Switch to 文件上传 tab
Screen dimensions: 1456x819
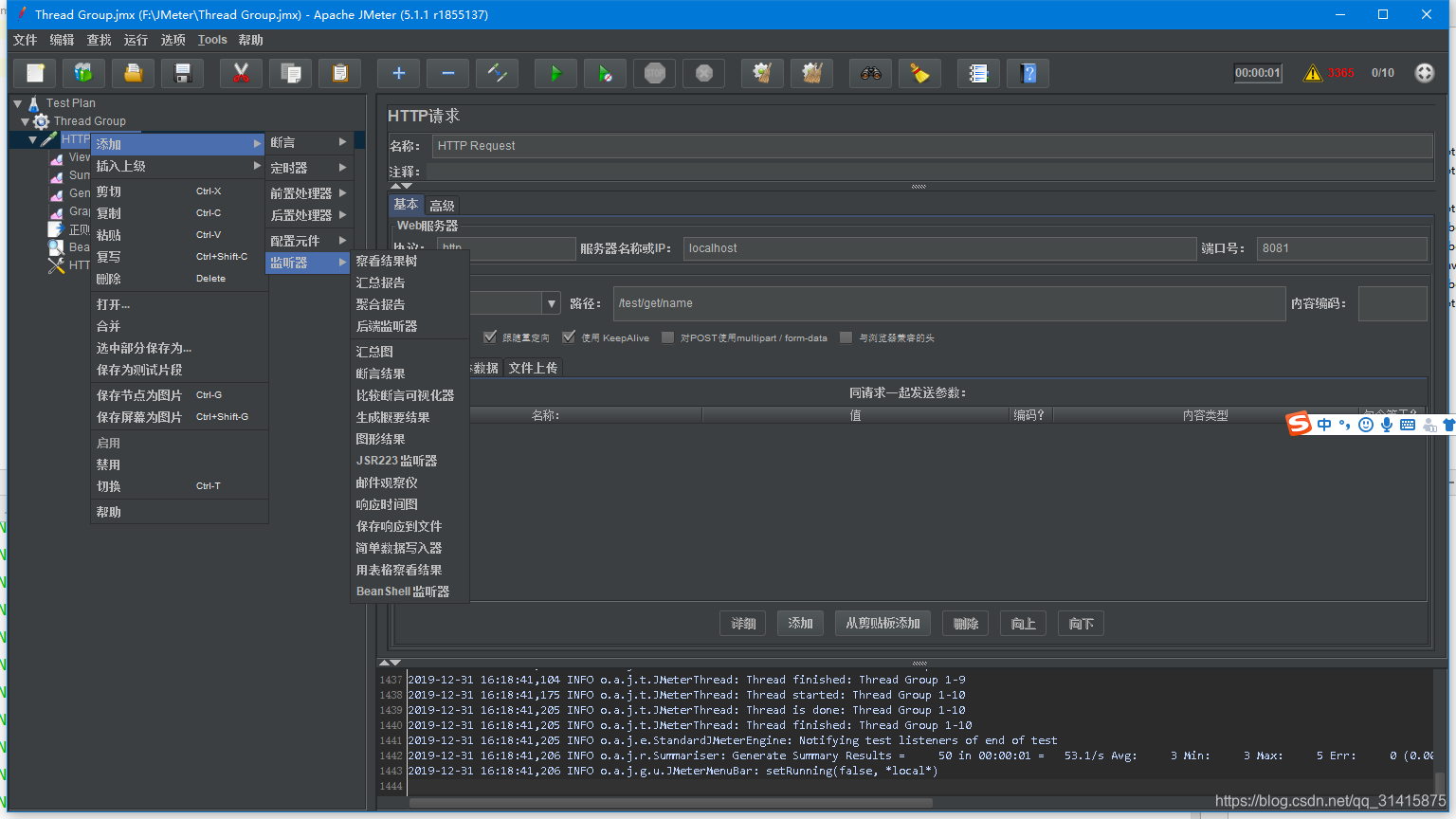click(533, 368)
